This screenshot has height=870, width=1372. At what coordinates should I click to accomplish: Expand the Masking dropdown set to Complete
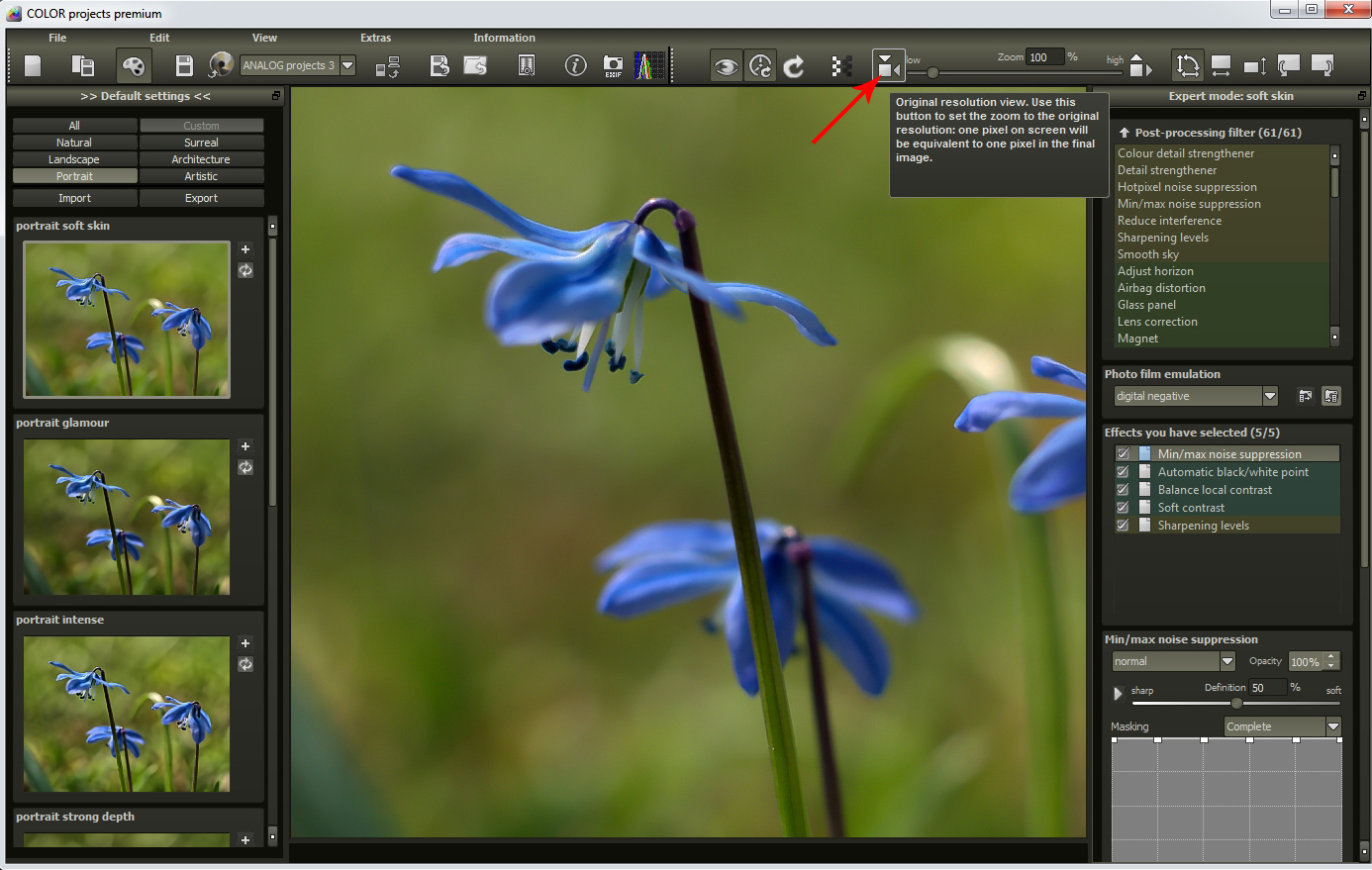[x=1332, y=726]
